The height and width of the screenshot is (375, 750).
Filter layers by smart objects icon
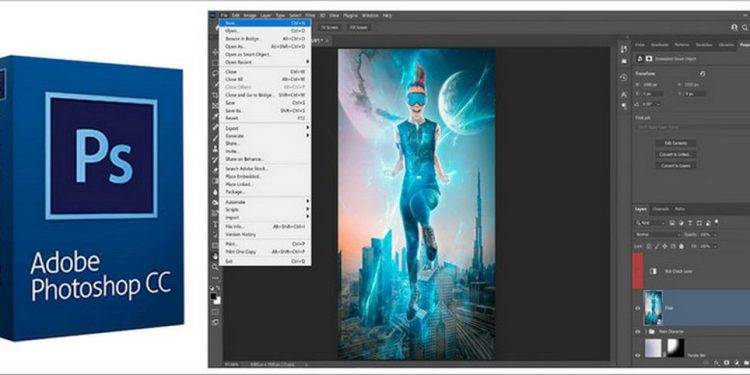708,223
